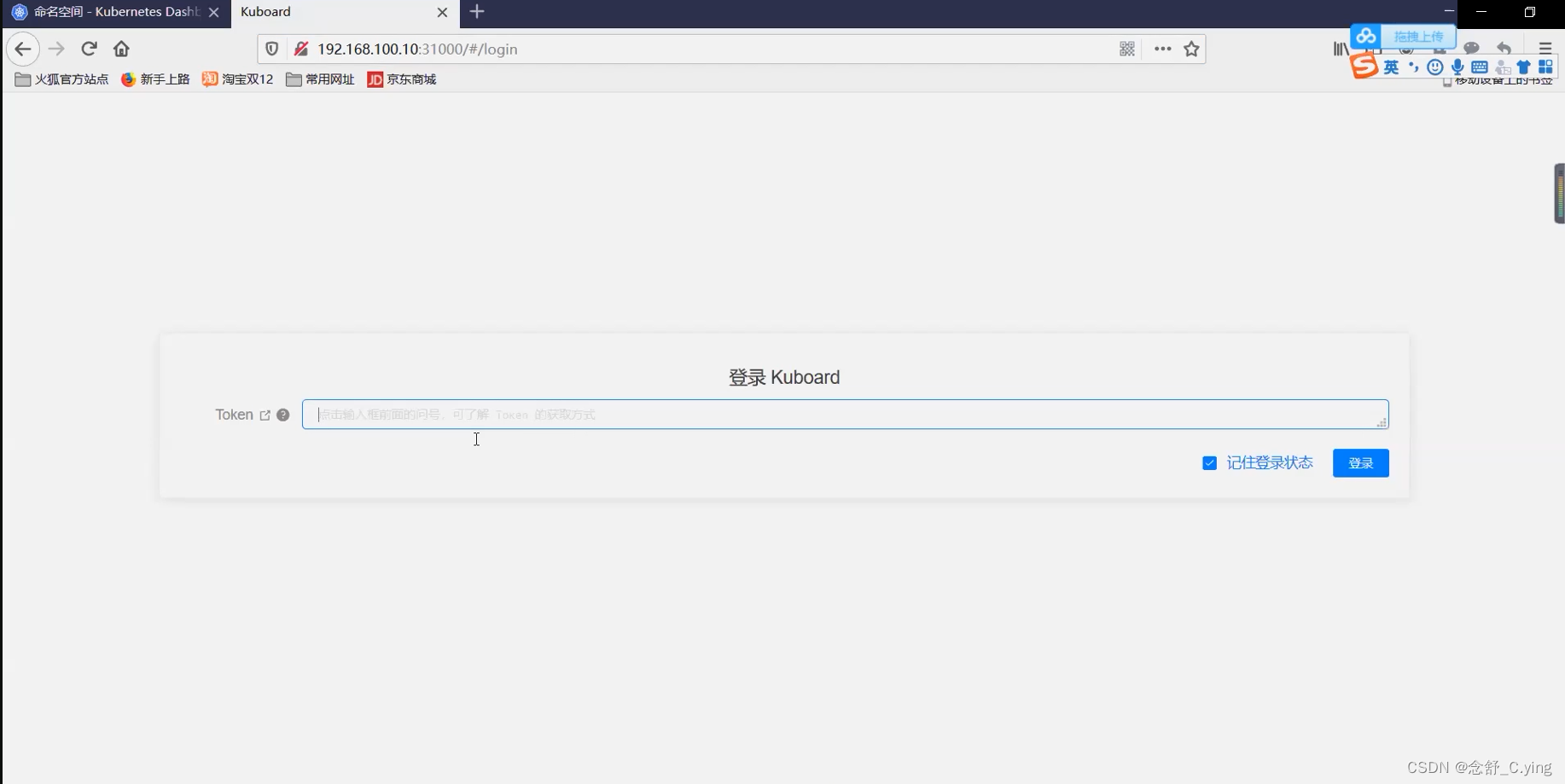This screenshot has height=784, width=1565.
Task: Go back to the previous page
Action: (23, 49)
